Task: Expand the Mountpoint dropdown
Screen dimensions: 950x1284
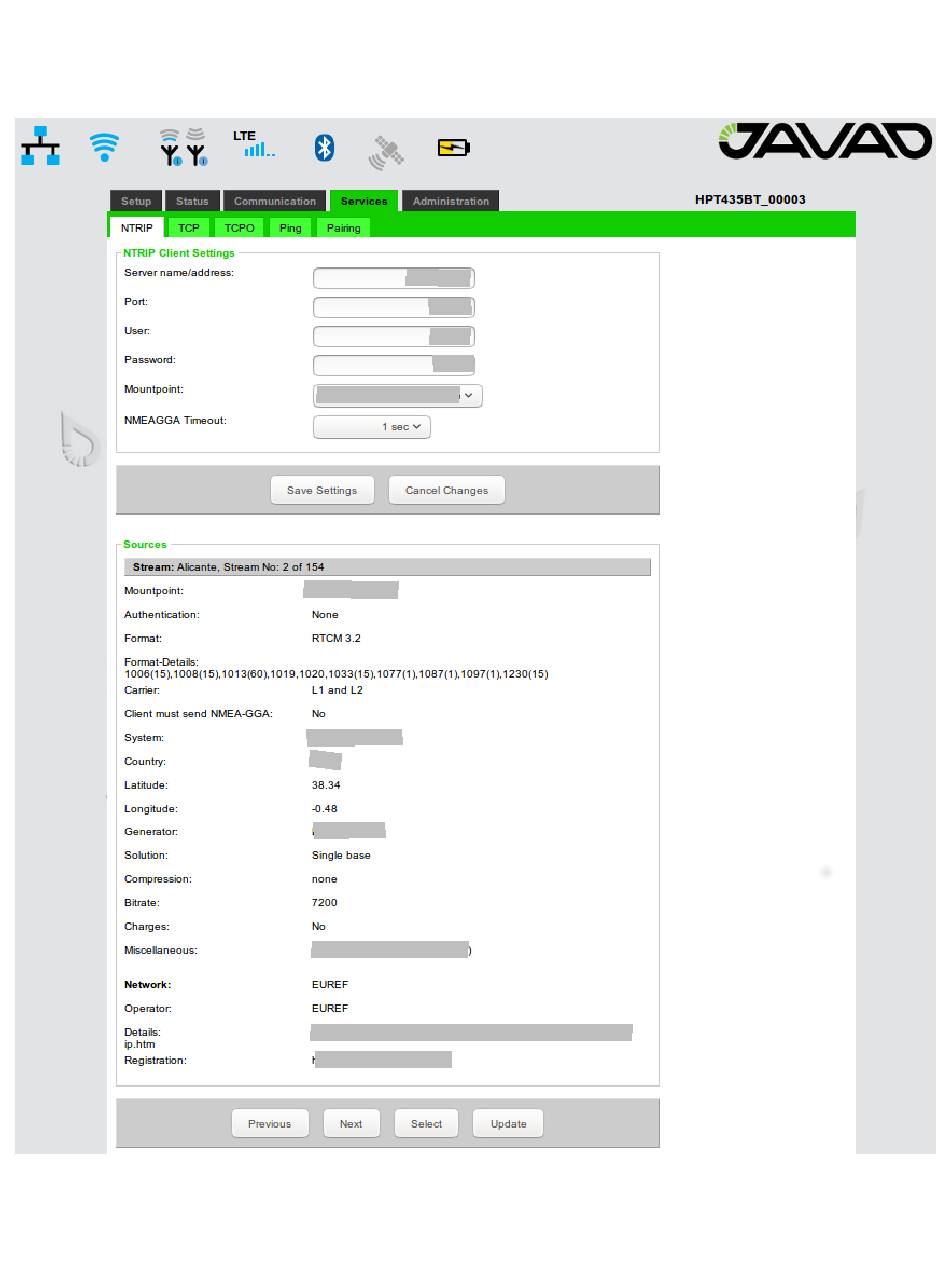Action: click(x=398, y=396)
